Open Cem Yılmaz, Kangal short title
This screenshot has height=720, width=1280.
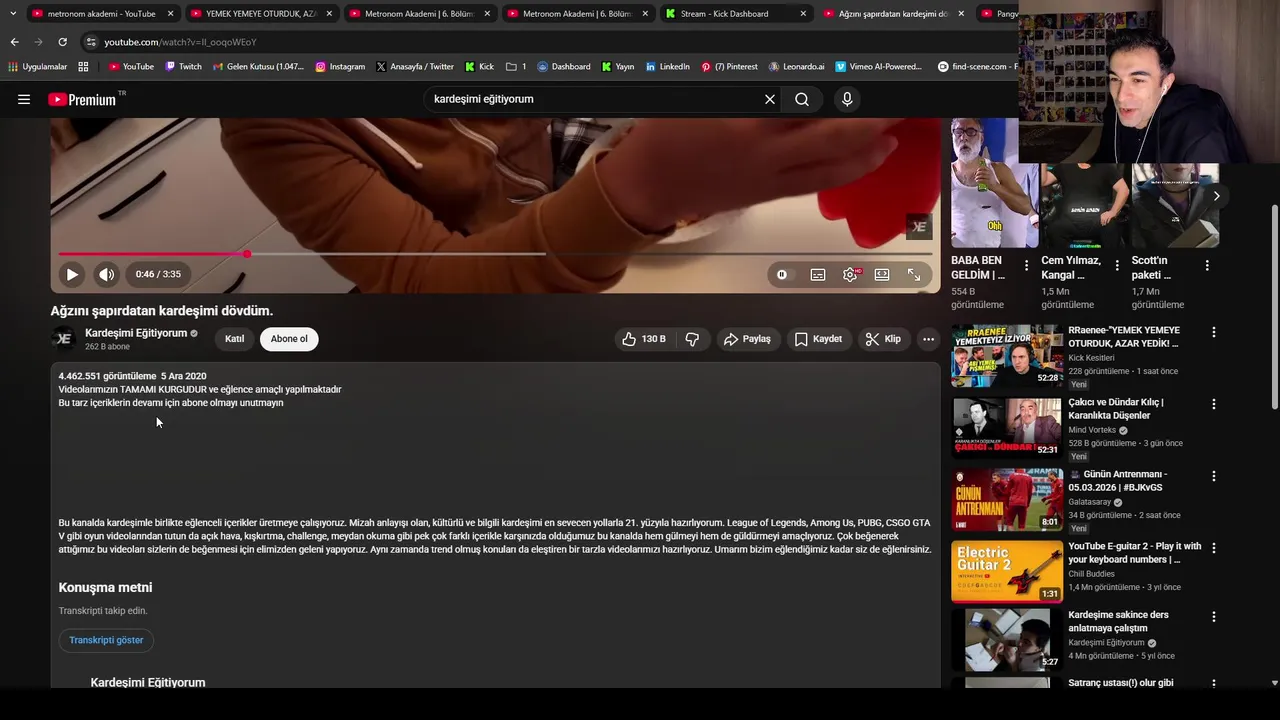pos(1071,267)
